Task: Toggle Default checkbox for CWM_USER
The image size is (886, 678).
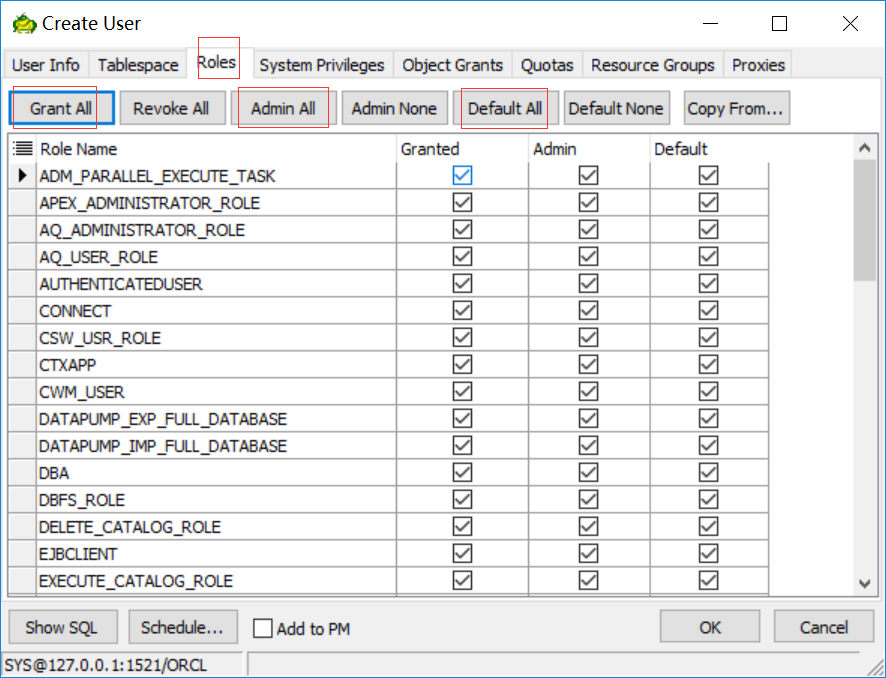Action: (x=709, y=392)
